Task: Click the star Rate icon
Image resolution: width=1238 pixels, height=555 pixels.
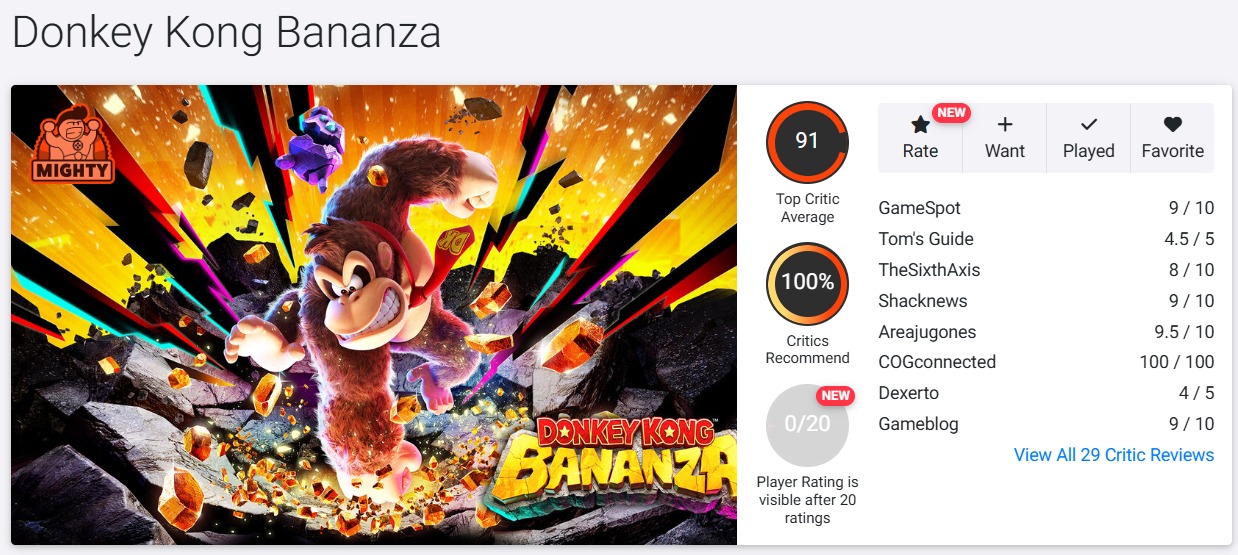Action: (x=920, y=126)
